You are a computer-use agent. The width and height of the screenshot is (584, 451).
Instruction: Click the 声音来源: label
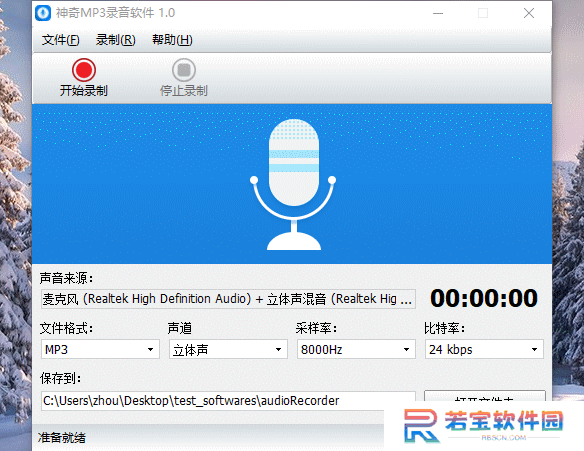pyautogui.click(x=66, y=278)
